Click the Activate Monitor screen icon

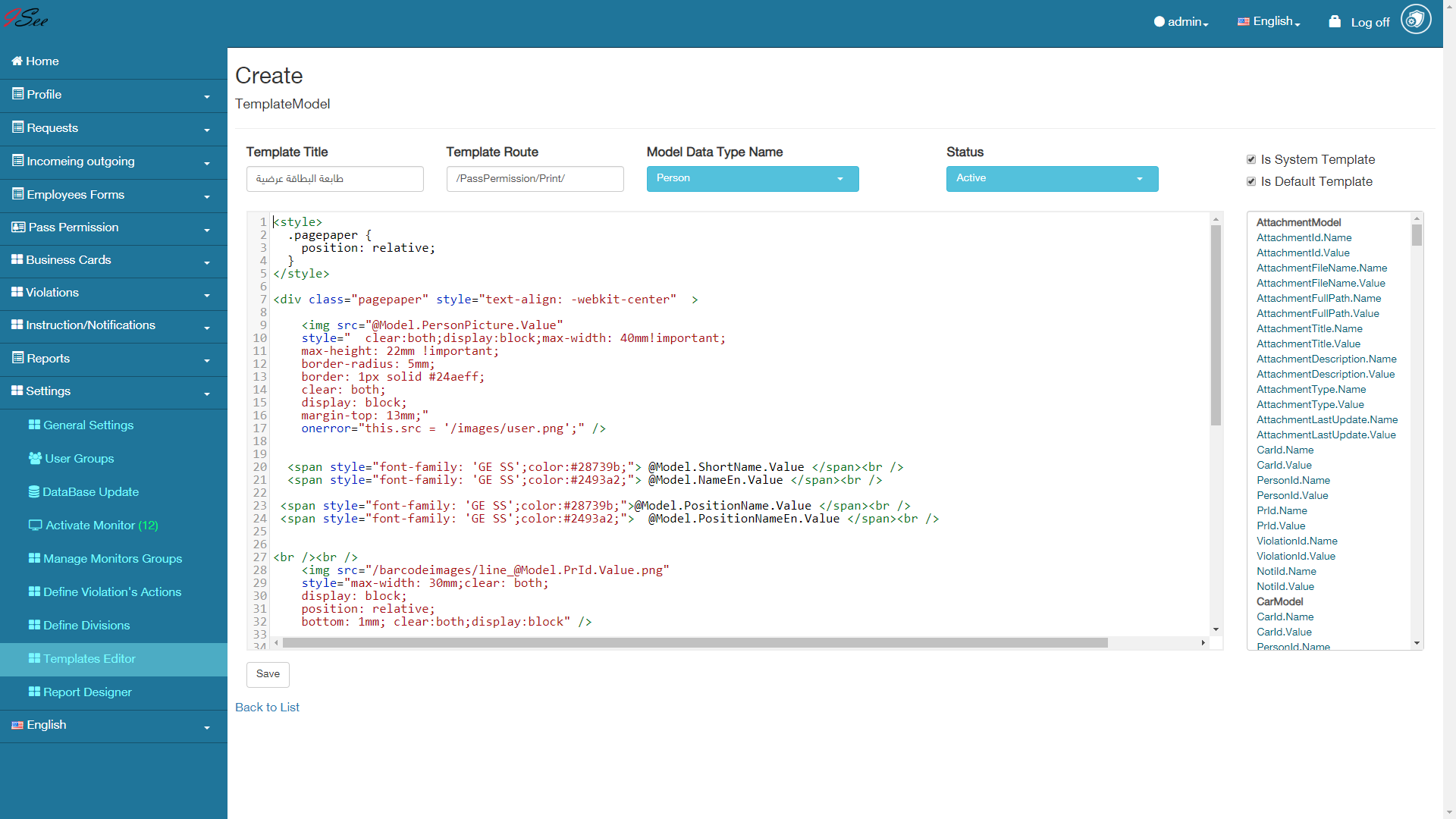click(x=36, y=525)
